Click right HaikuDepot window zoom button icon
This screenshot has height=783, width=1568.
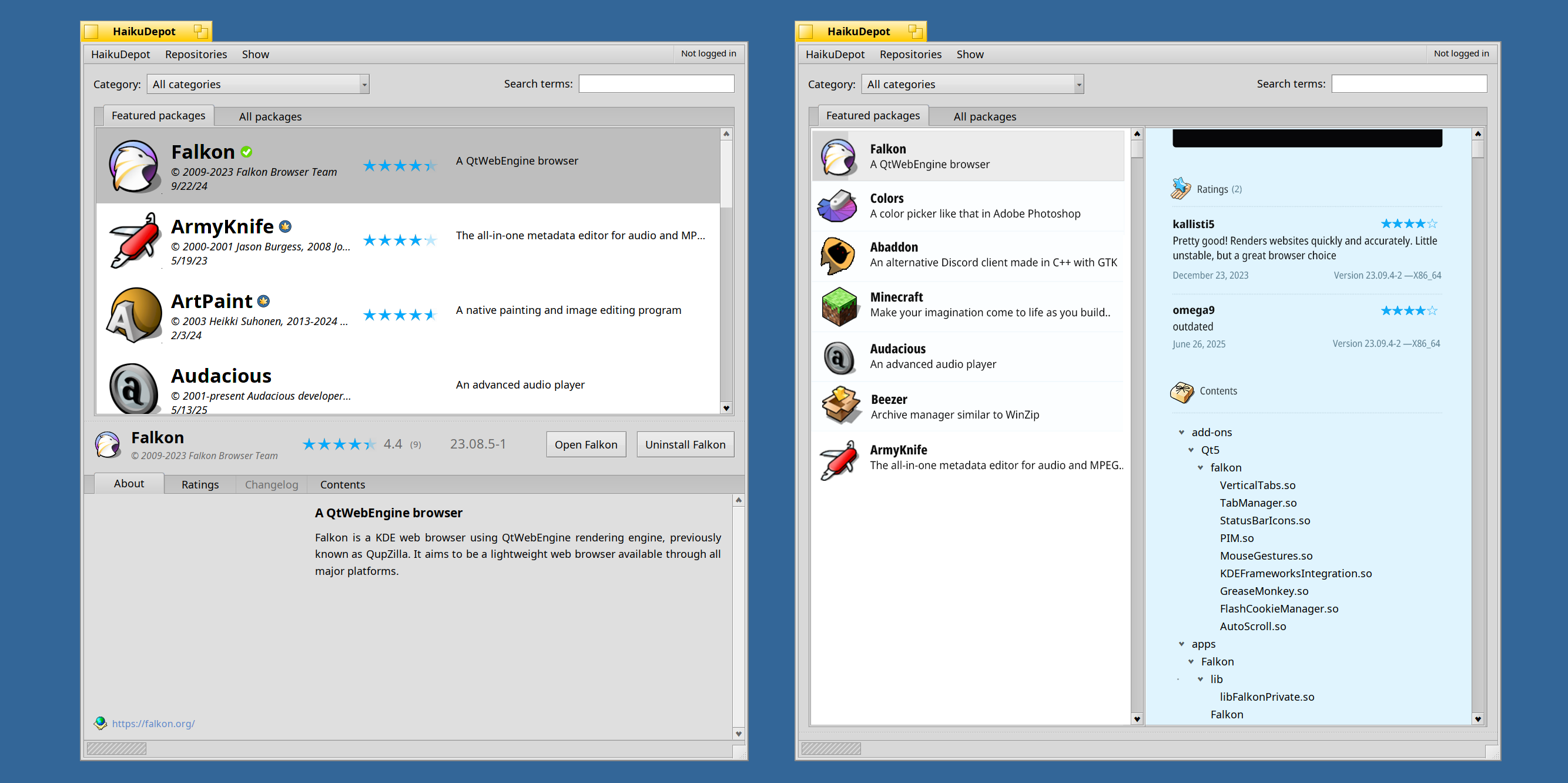point(916,31)
